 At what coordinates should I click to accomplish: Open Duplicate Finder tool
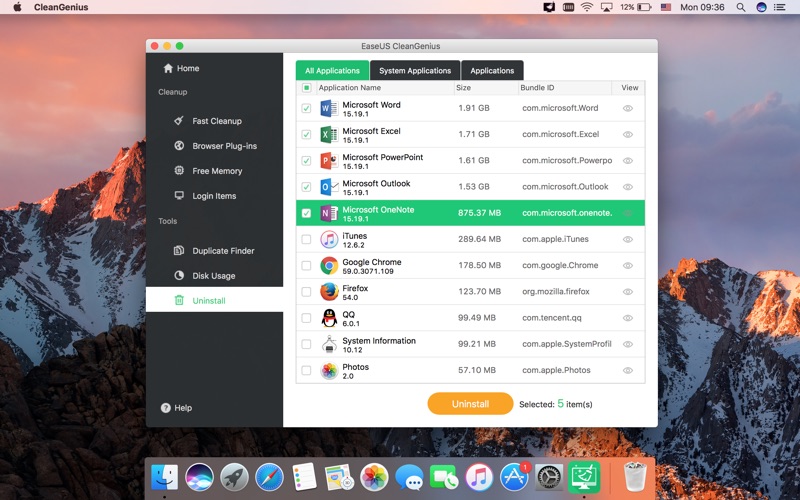pos(214,251)
